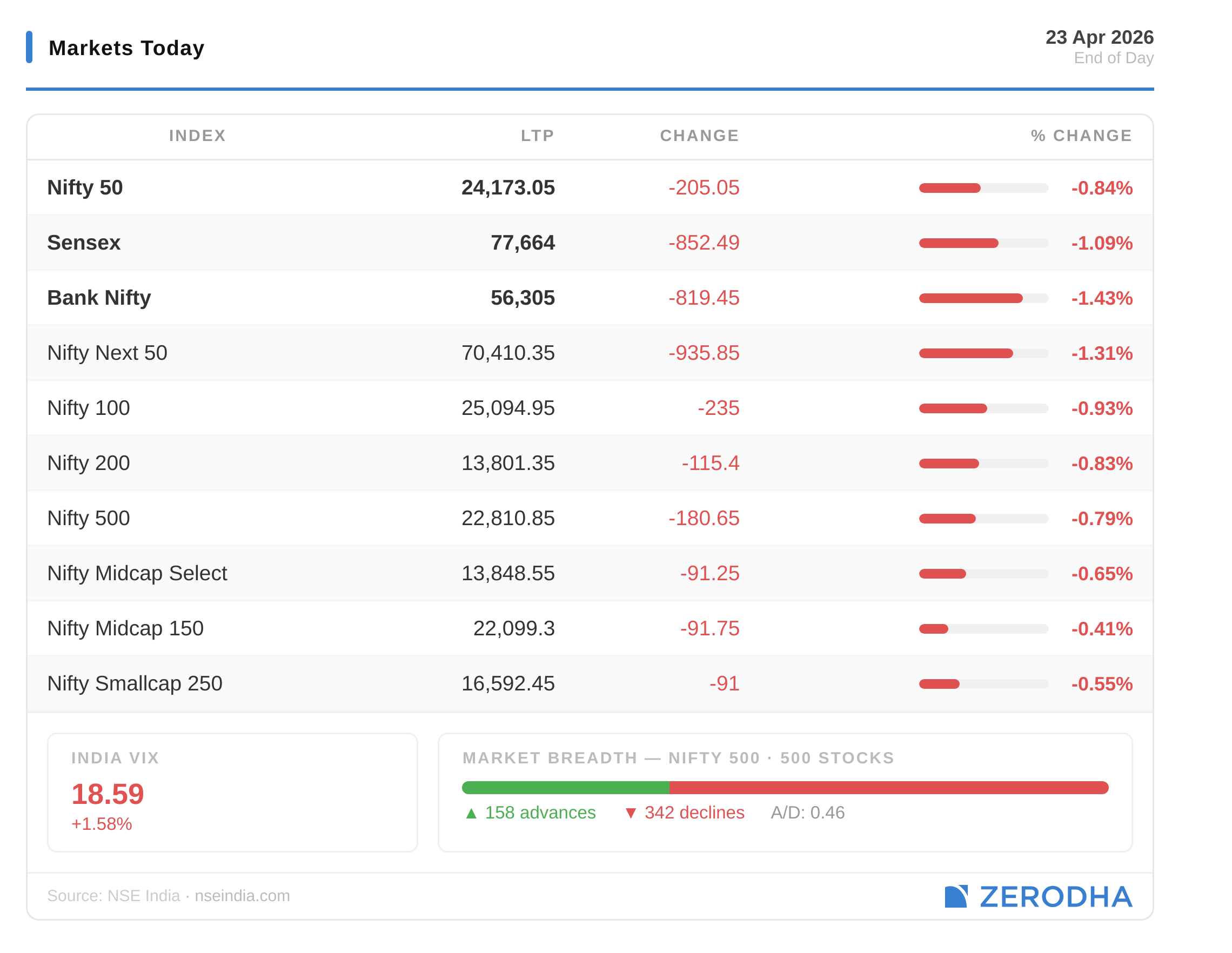
Task: Click the ZERODHA brand text
Action: [x=1055, y=897]
